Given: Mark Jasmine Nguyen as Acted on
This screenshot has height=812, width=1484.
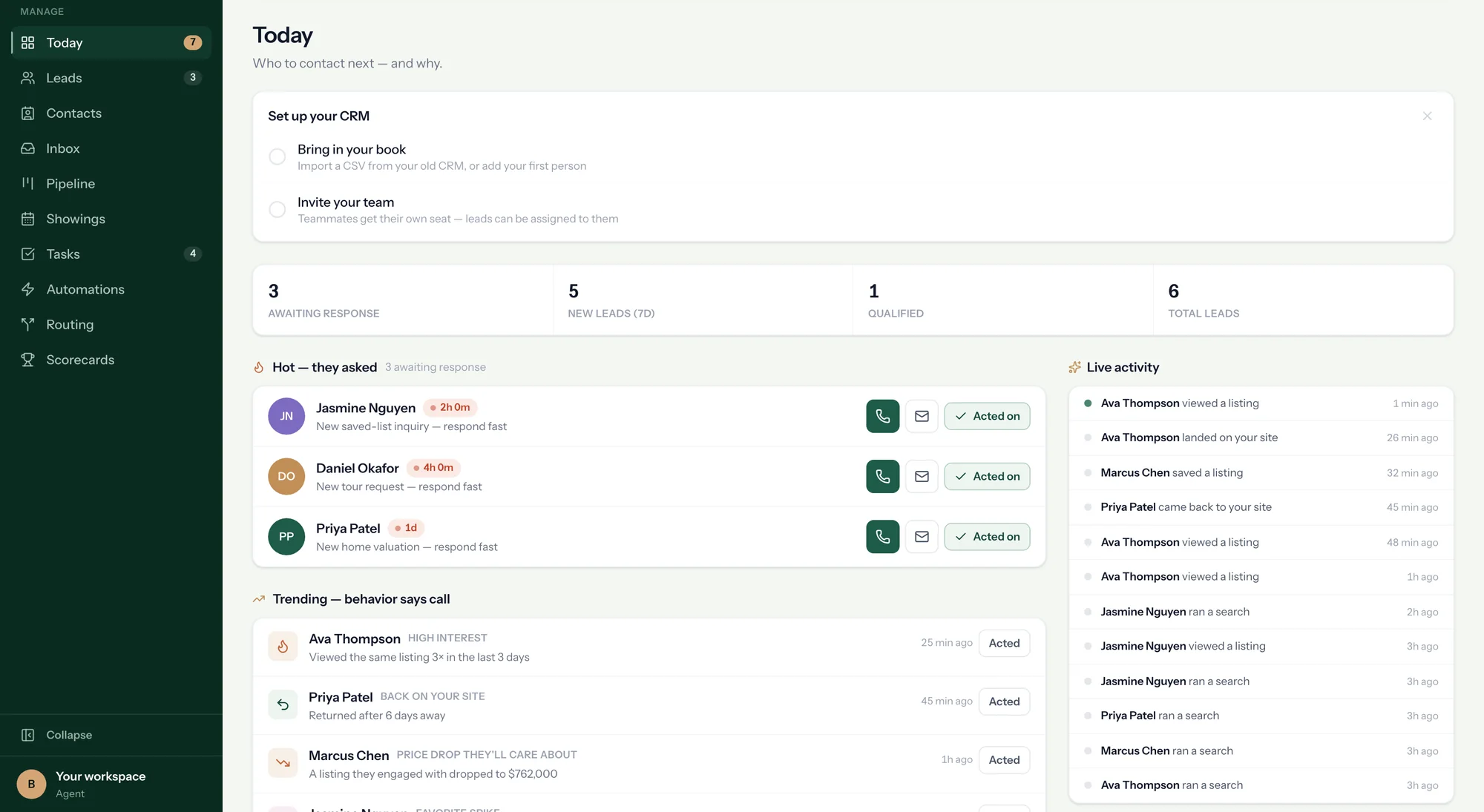Looking at the screenshot, I should click(x=987, y=416).
